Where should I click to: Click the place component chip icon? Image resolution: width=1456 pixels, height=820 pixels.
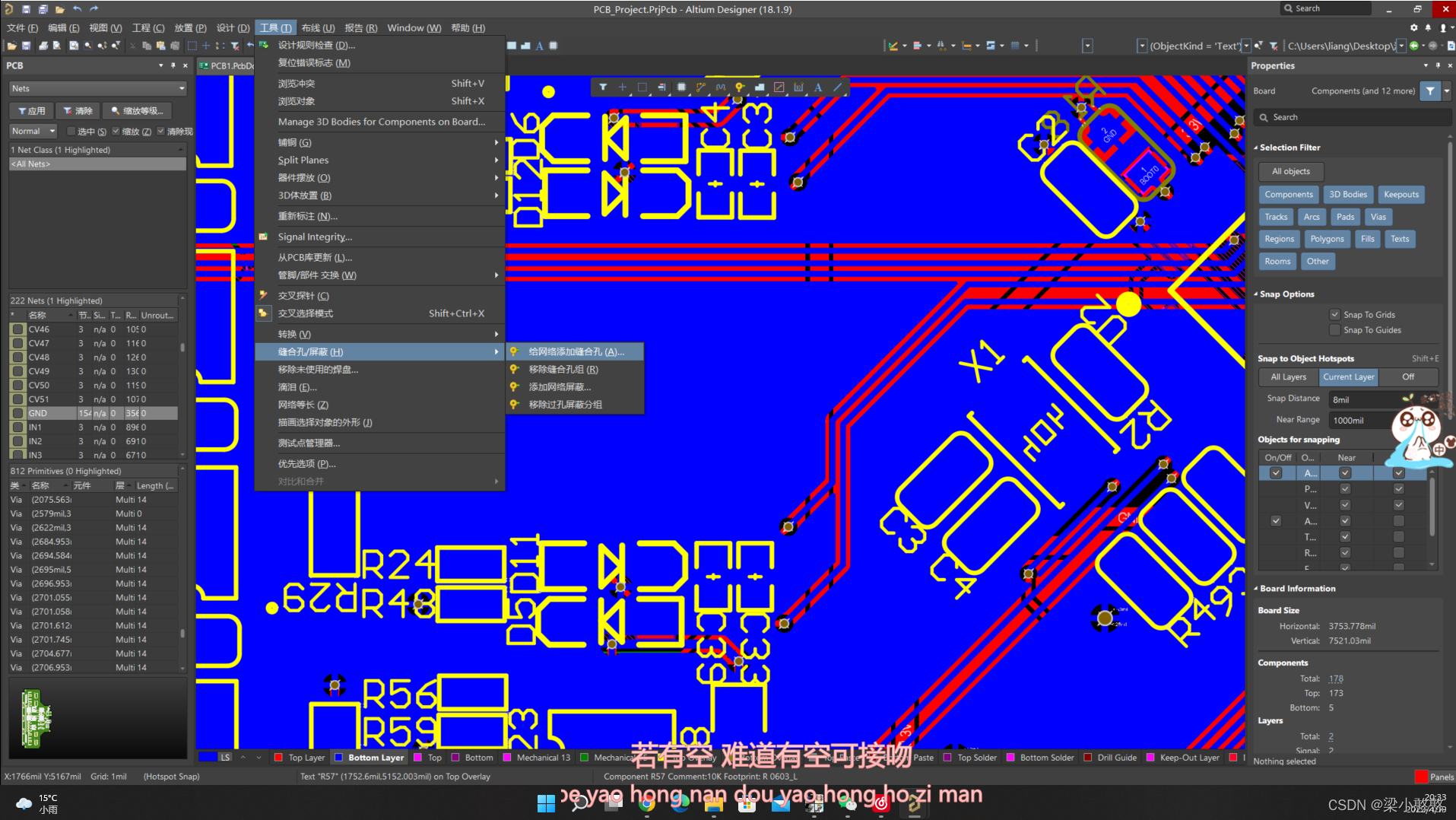[681, 87]
